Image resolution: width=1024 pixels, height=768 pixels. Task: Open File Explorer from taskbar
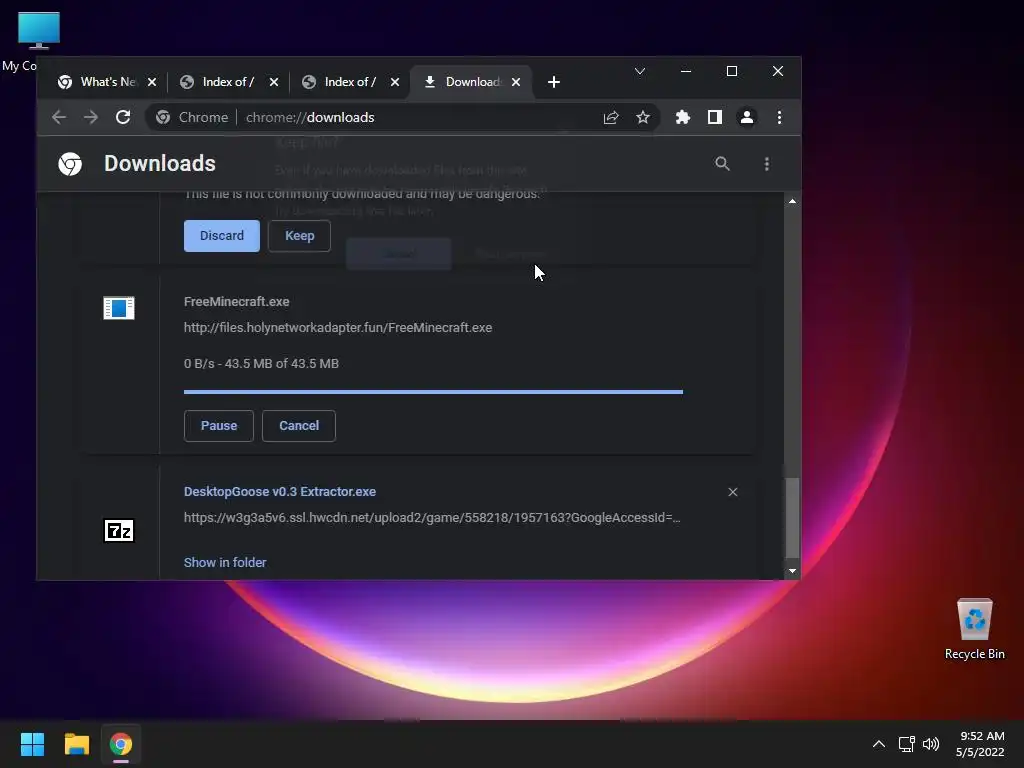tap(76, 744)
